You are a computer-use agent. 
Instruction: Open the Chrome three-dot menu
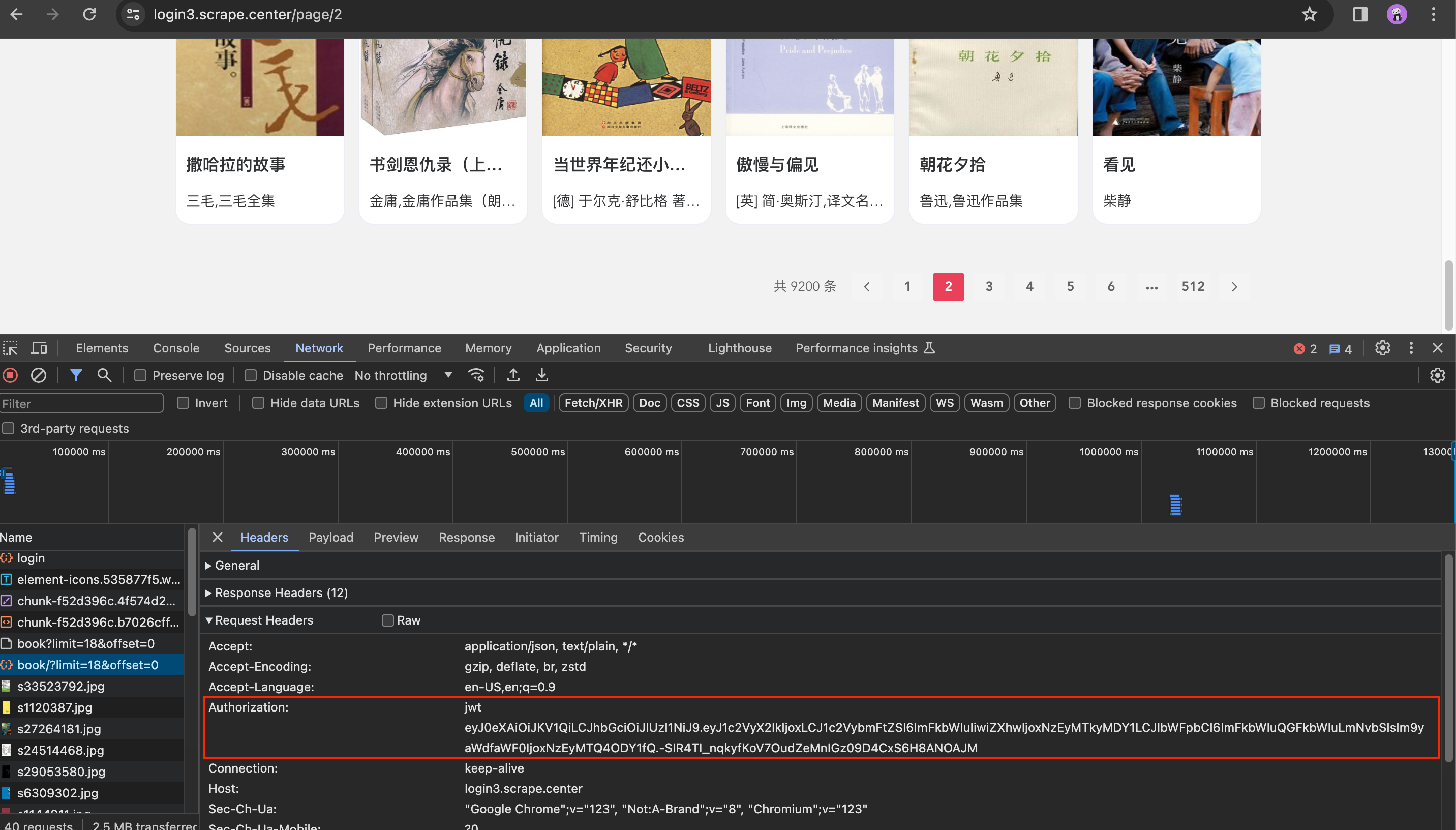point(1433,14)
